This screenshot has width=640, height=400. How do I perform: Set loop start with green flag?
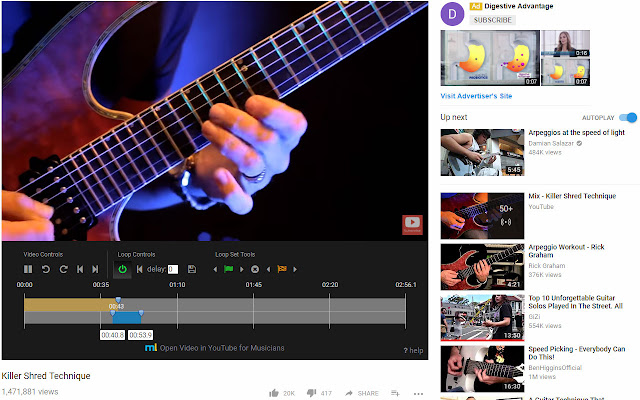coord(229,269)
